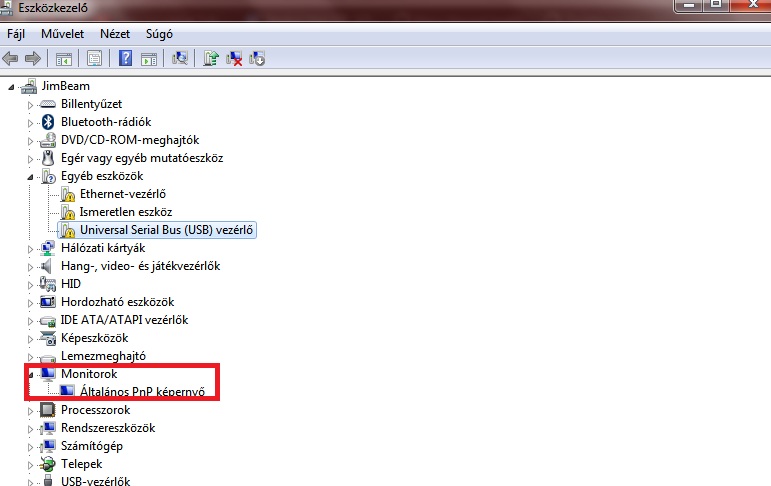Click the Billentyűzet keyboard icon
Screen dimensions: 771x486
click(48, 104)
